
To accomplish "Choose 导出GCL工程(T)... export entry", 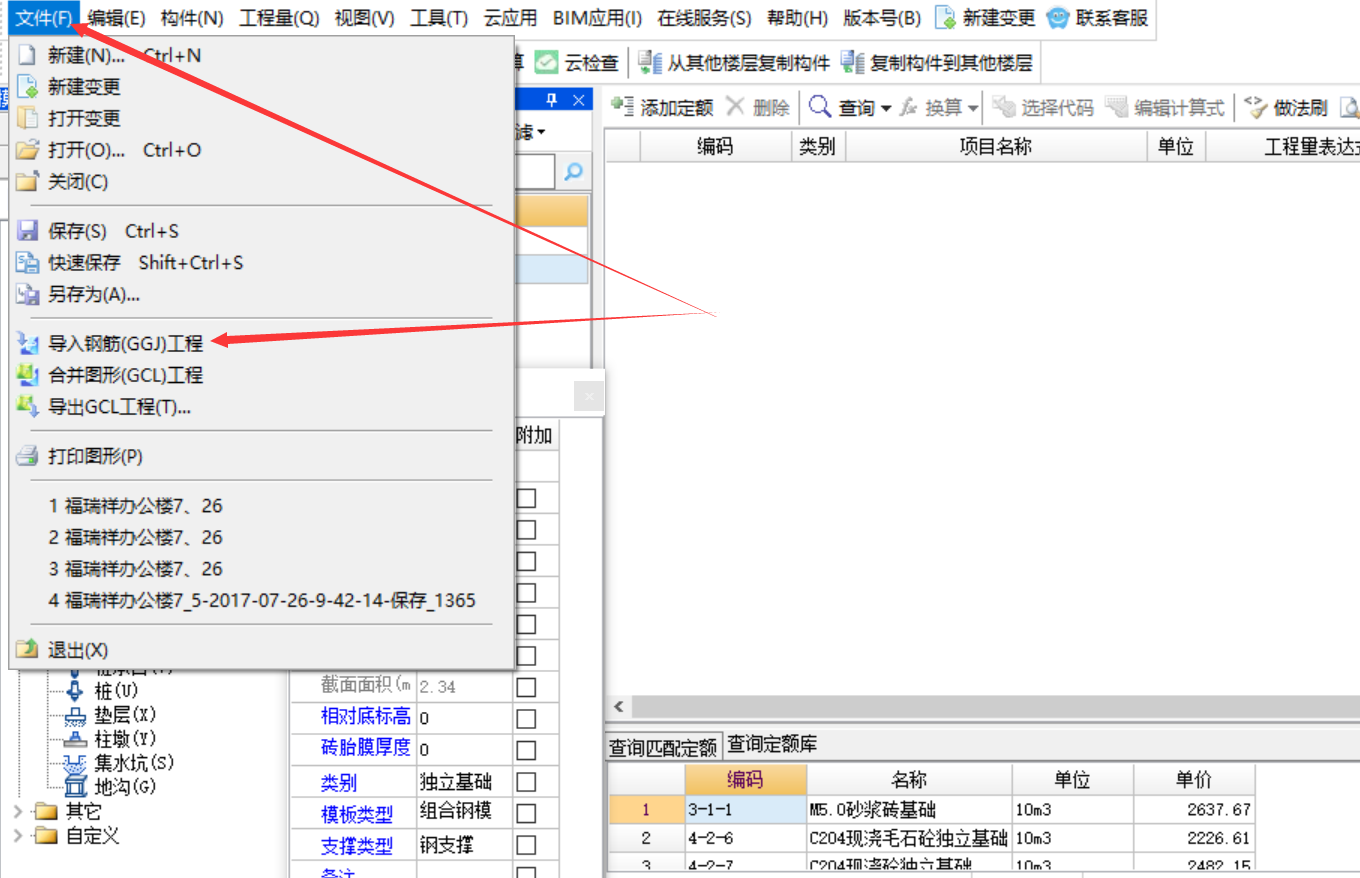I will coord(119,407).
